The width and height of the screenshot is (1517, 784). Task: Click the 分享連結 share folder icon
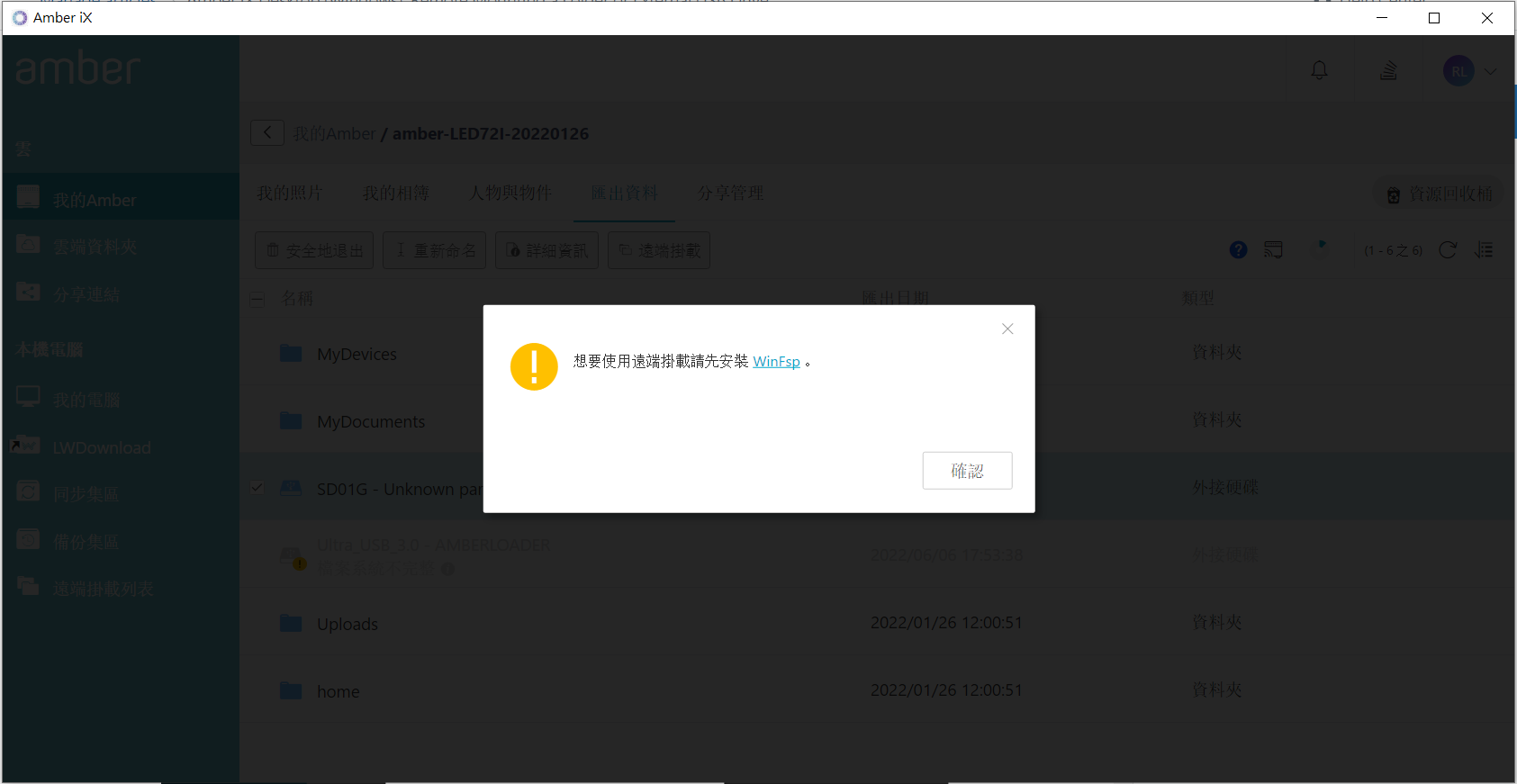[28, 292]
